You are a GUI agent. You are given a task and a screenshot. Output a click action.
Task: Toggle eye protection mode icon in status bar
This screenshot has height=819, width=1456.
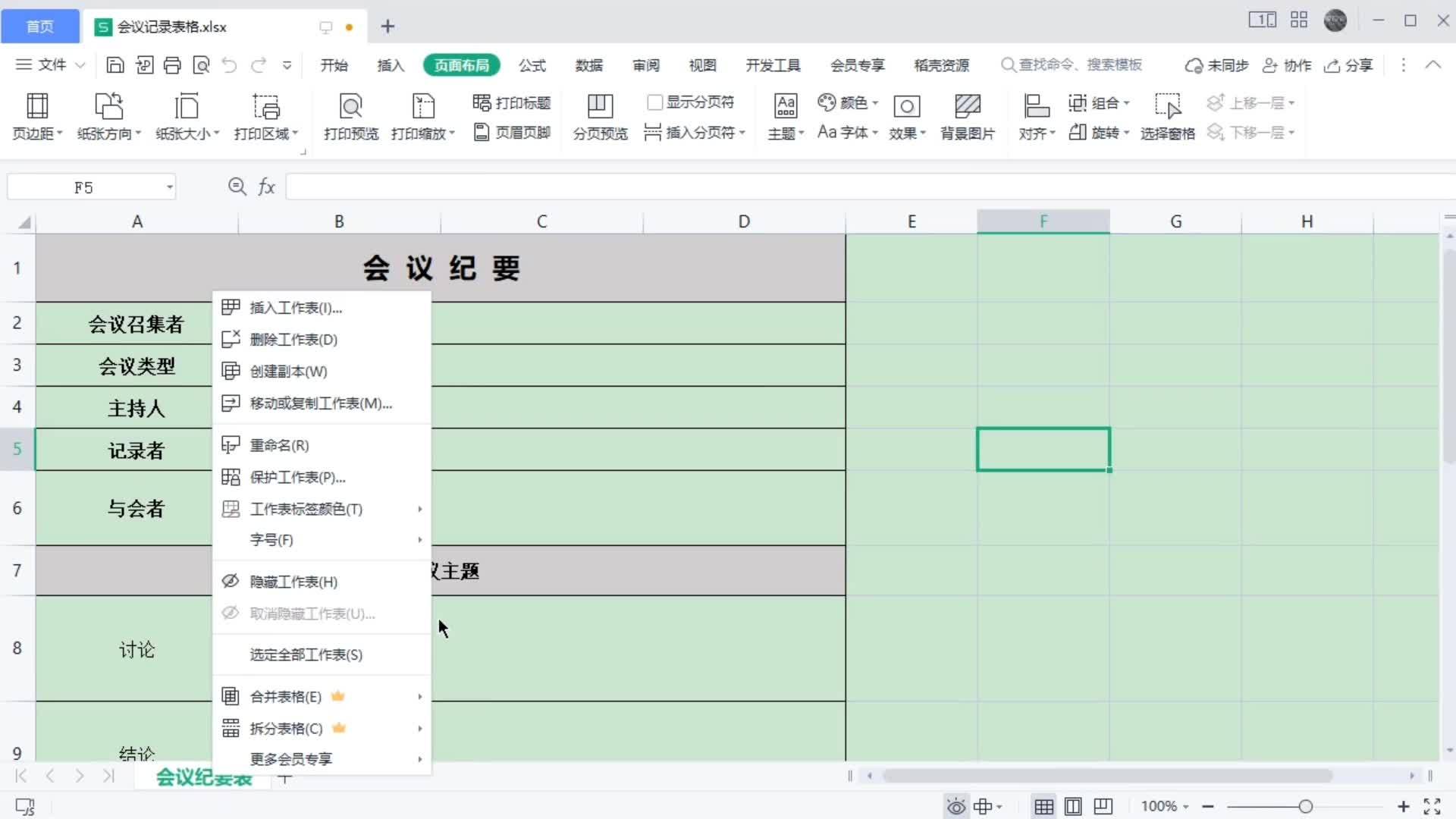[x=956, y=806]
